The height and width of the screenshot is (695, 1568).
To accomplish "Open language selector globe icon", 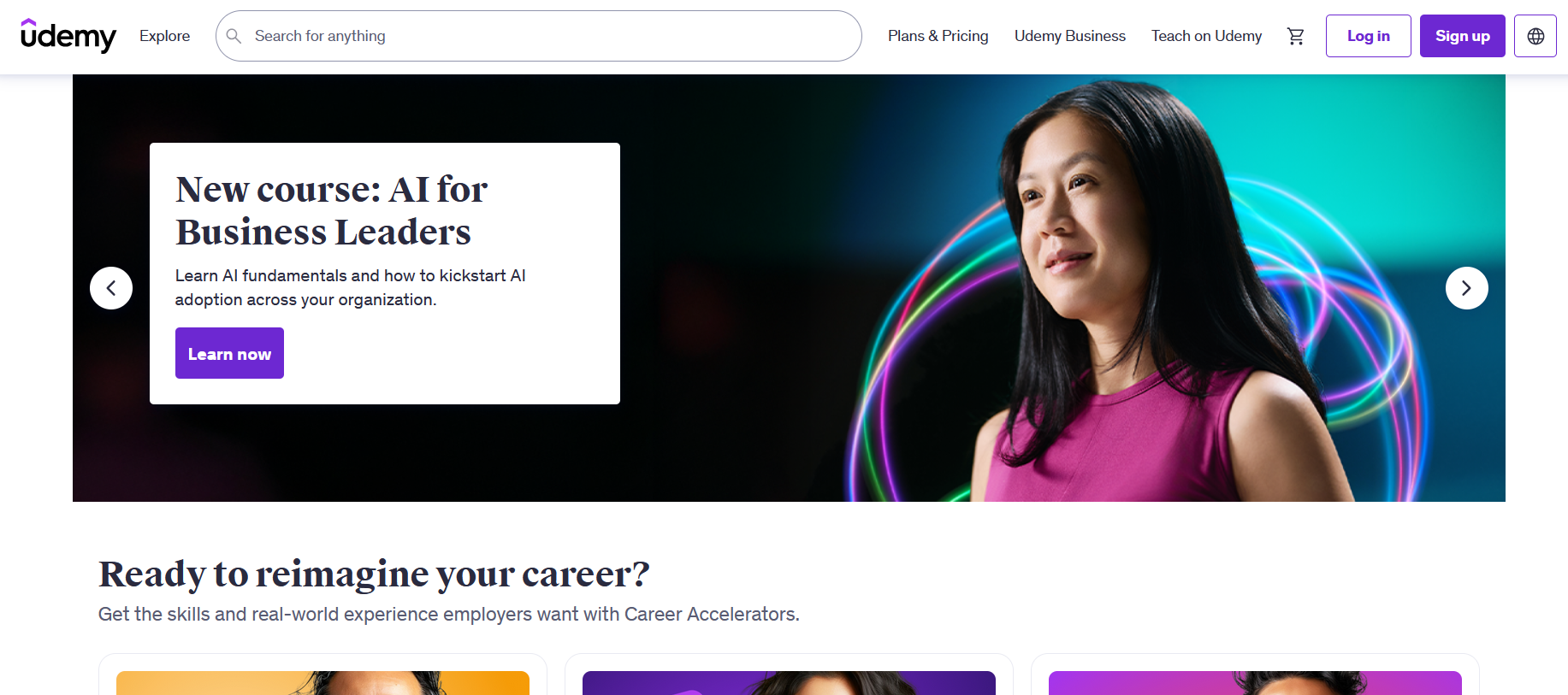I will tap(1535, 36).
